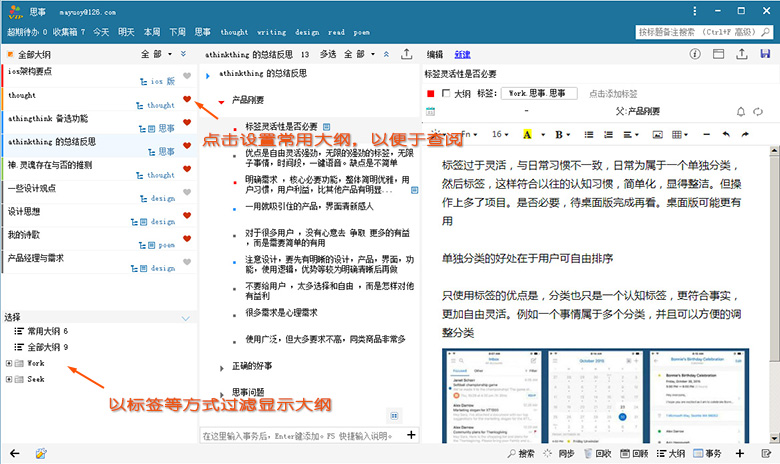
Task: Click the yellow text highlight color button
Action: [x=528, y=134]
